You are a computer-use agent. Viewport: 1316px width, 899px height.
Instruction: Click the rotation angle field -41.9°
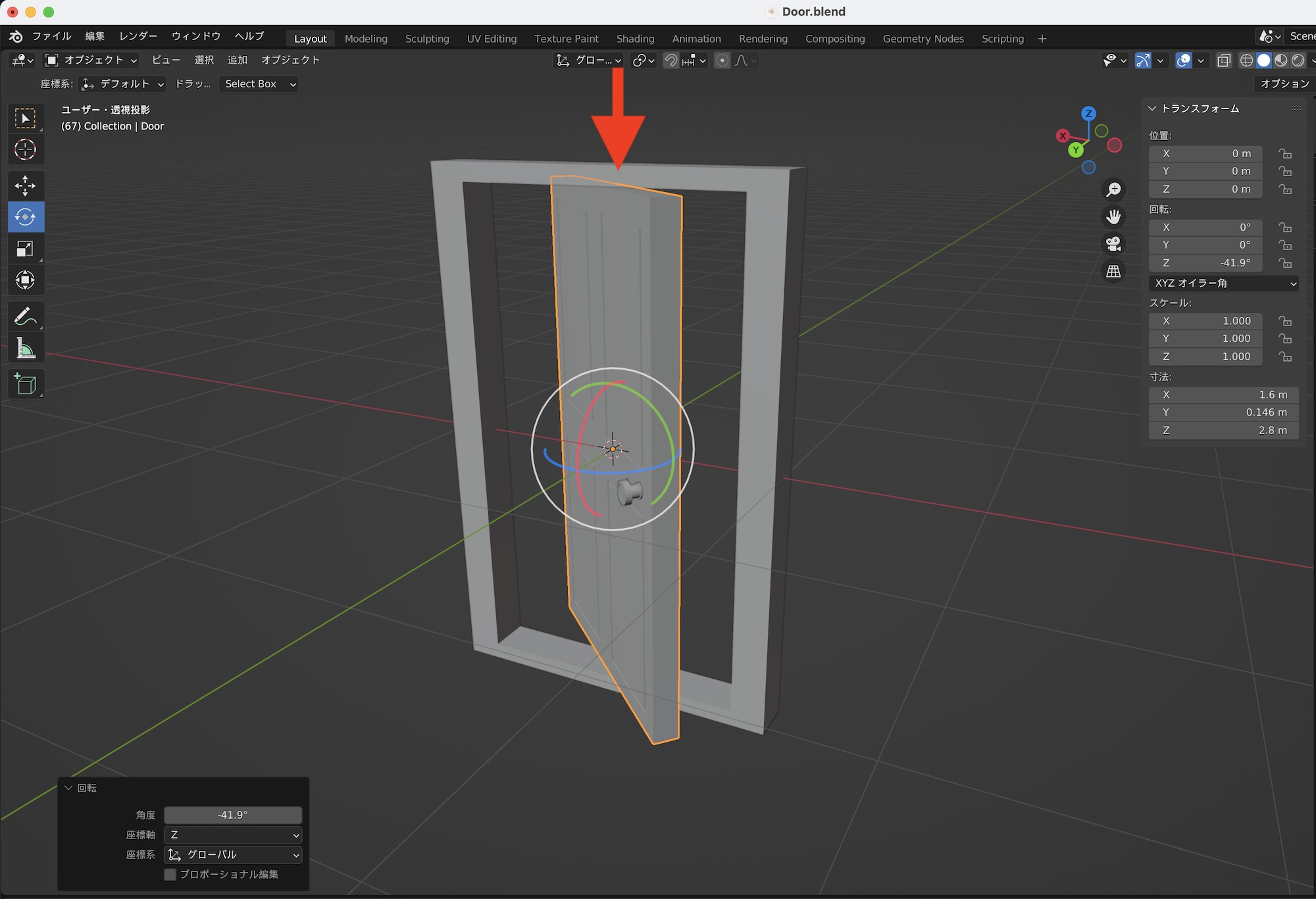pyautogui.click(x=233, y=815)
